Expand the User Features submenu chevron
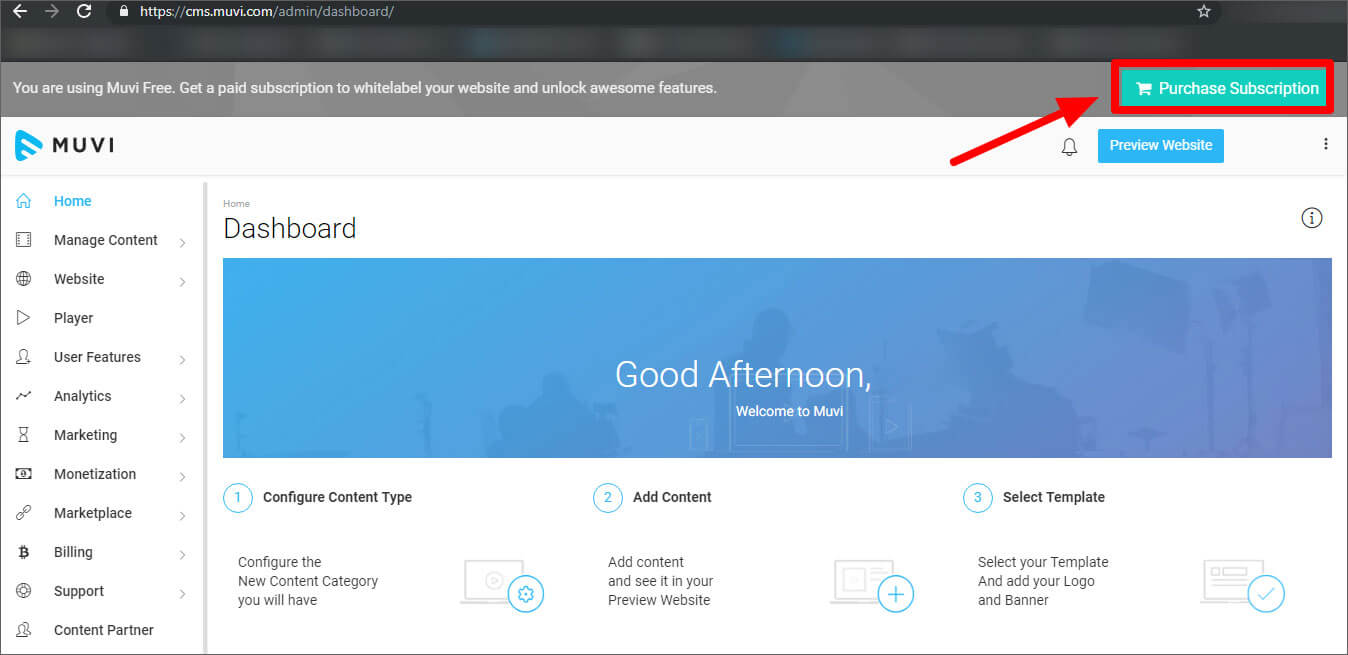This screenshot has width=1348, height=655. click(182, 359)
